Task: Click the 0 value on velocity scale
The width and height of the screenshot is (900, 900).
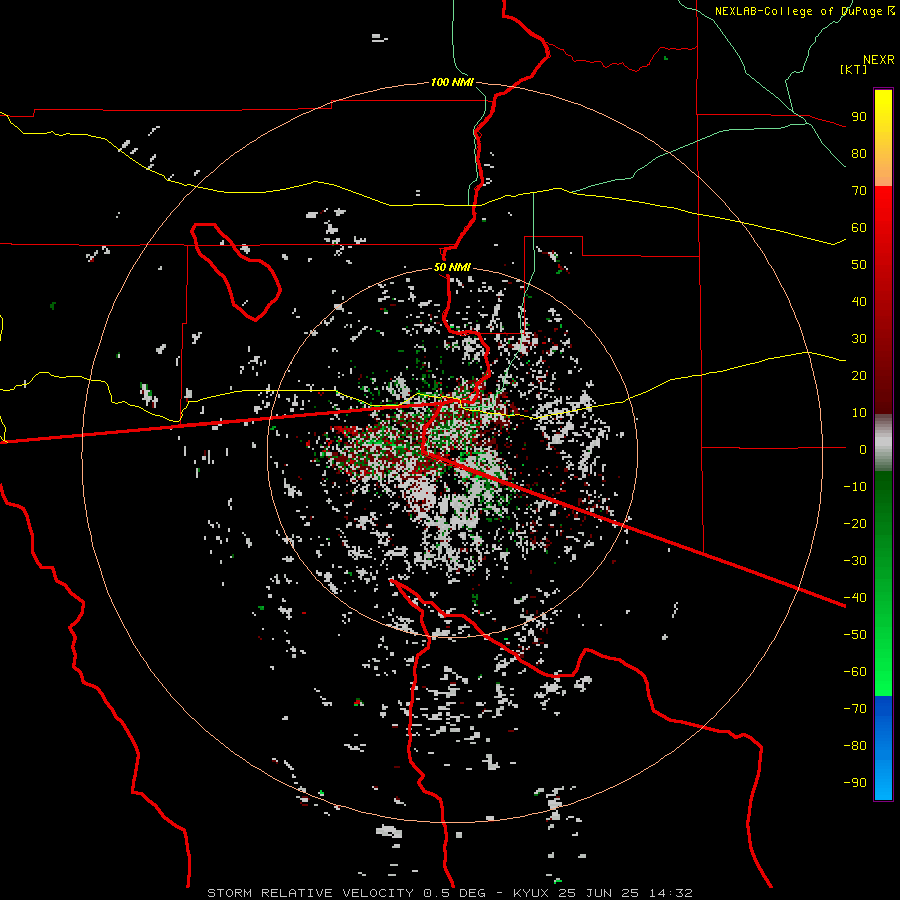Action: point(863,449)
